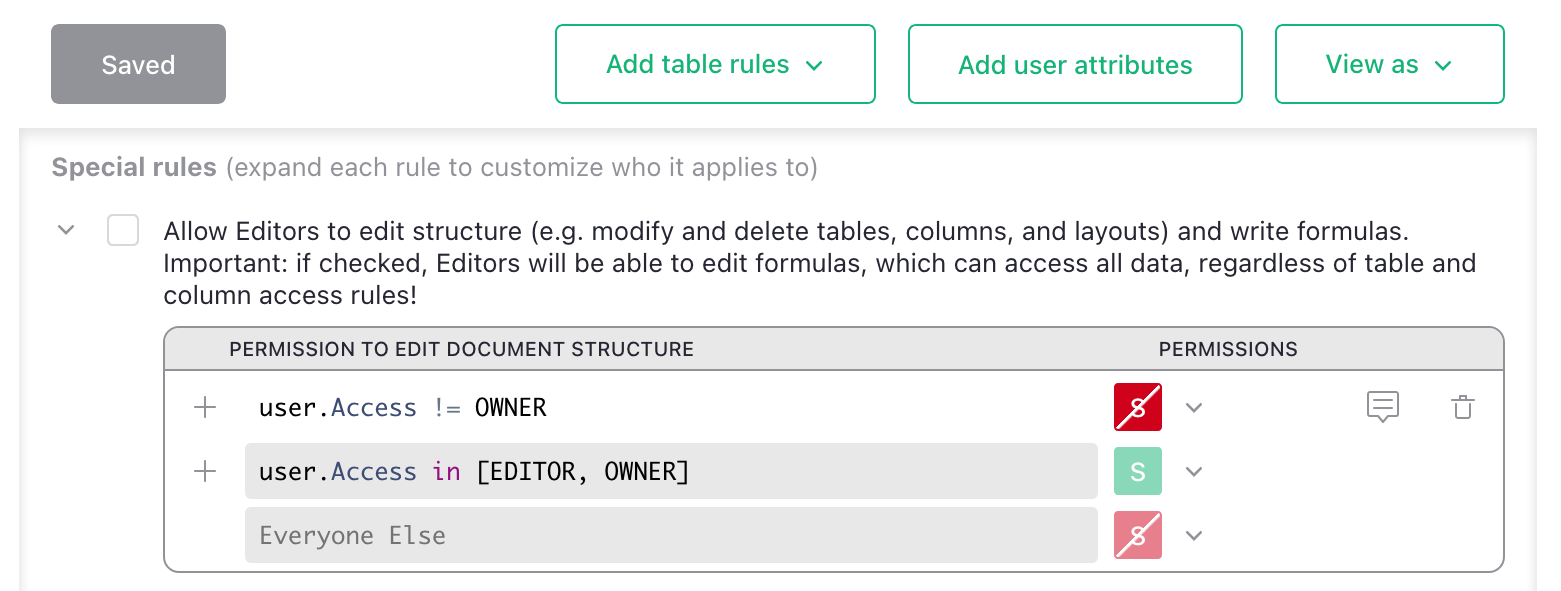Click the plus icon beside the EDITOR rule
The width and height of the screenshot is (1561, 591).
(x=205, y=471)
